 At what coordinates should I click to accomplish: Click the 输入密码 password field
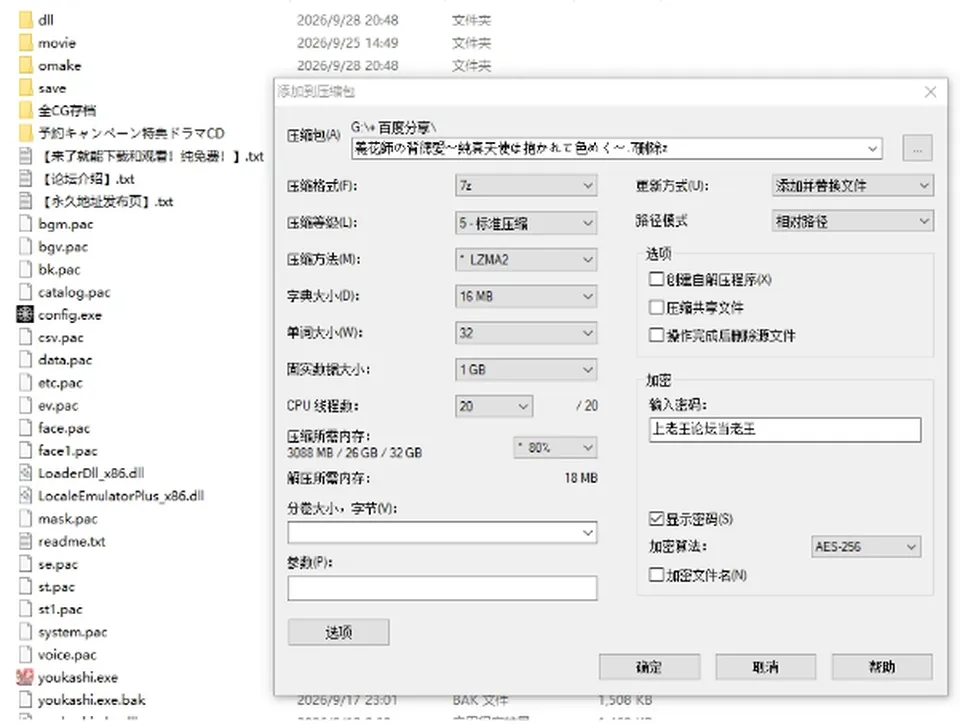coord(785,430)
